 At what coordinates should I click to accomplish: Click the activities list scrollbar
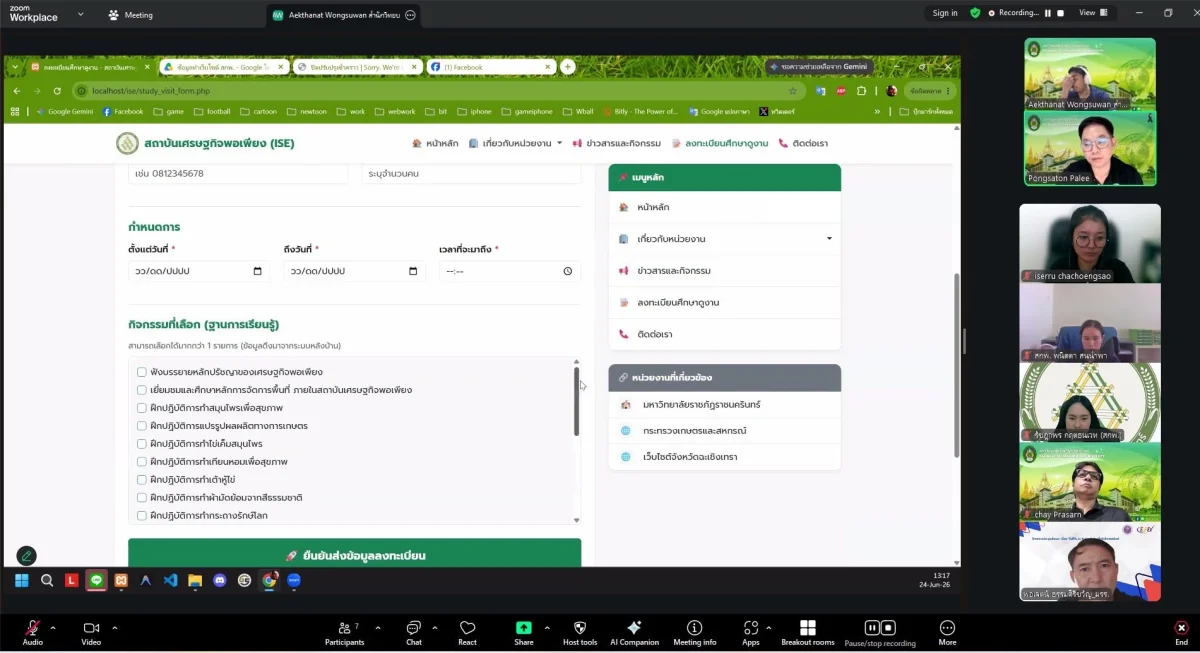pyautogui.click(x=576, y=402)
